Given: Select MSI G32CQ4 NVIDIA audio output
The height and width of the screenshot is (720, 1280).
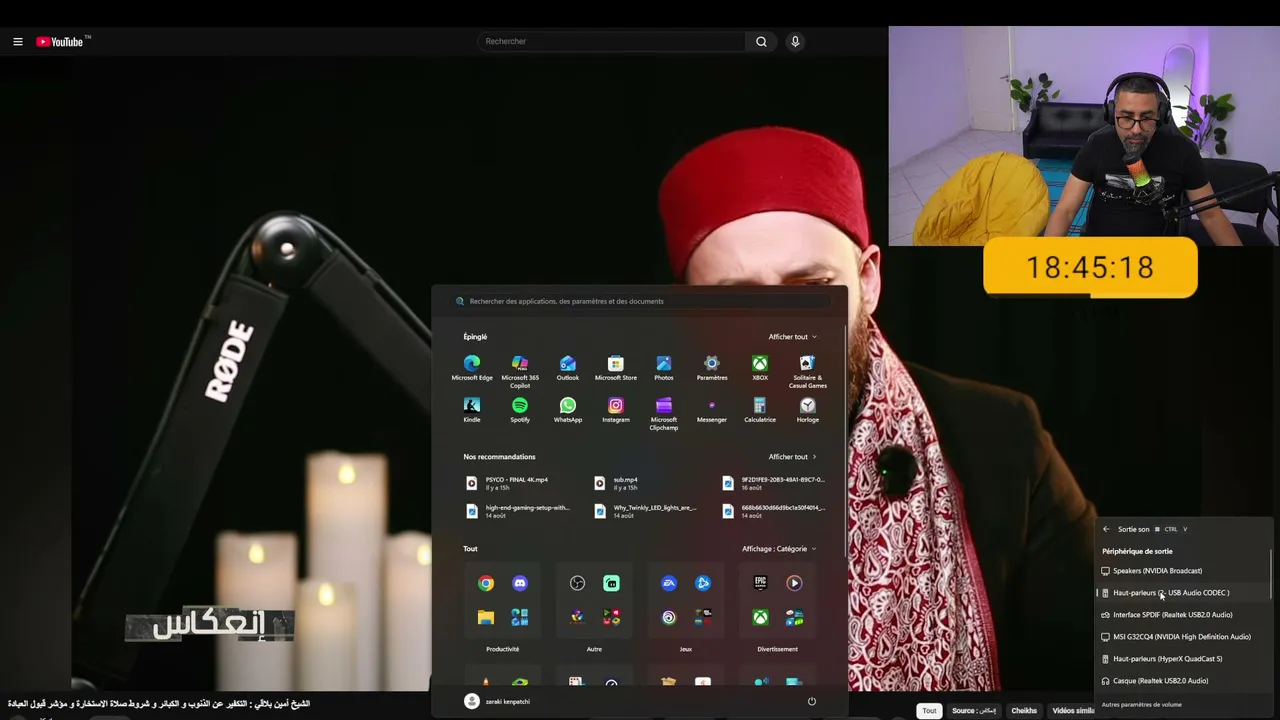Looking at the screenshot, I should coord(1183,637).
